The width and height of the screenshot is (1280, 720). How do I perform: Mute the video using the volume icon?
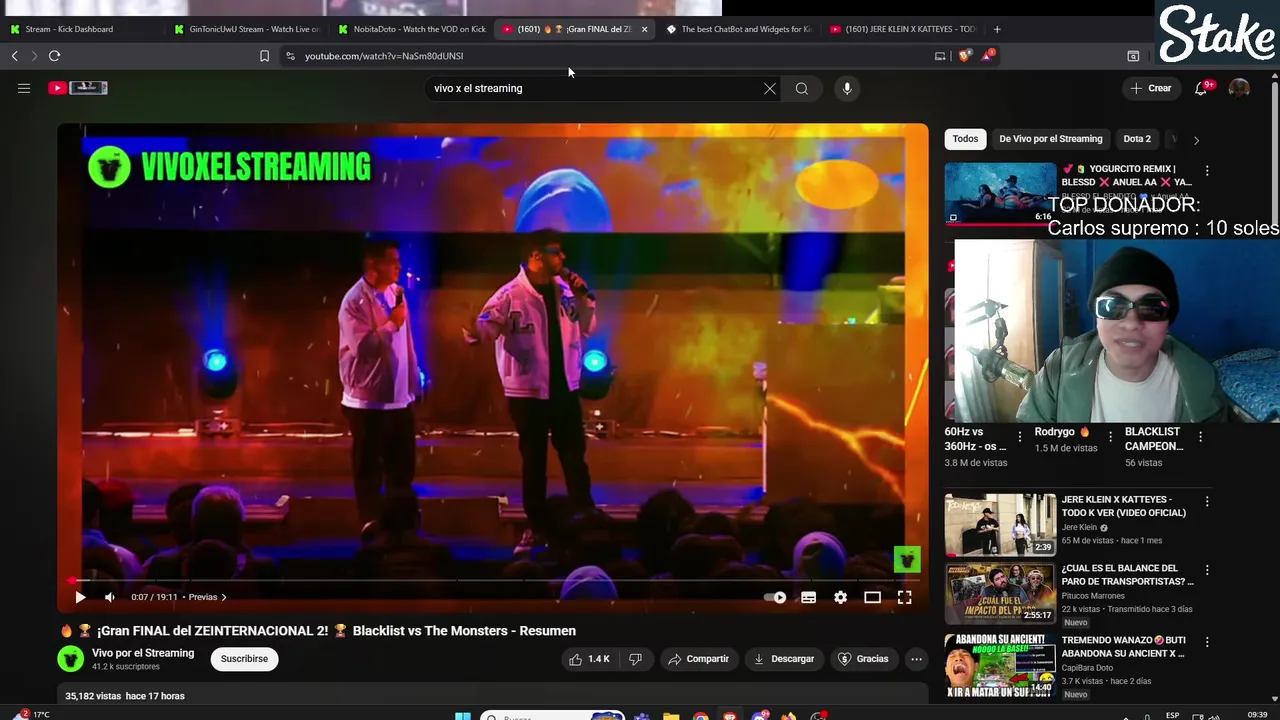click(x=110, y=597)
